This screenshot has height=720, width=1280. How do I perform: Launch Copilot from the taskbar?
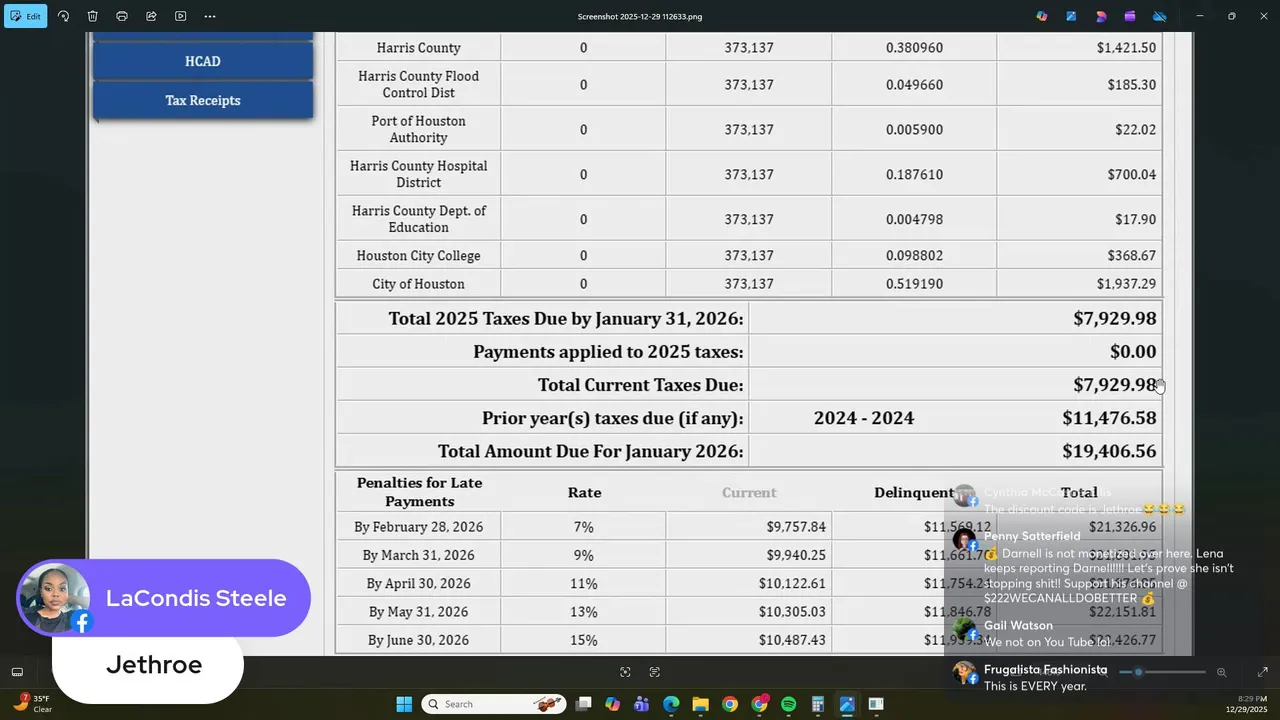tap(612, 704)
